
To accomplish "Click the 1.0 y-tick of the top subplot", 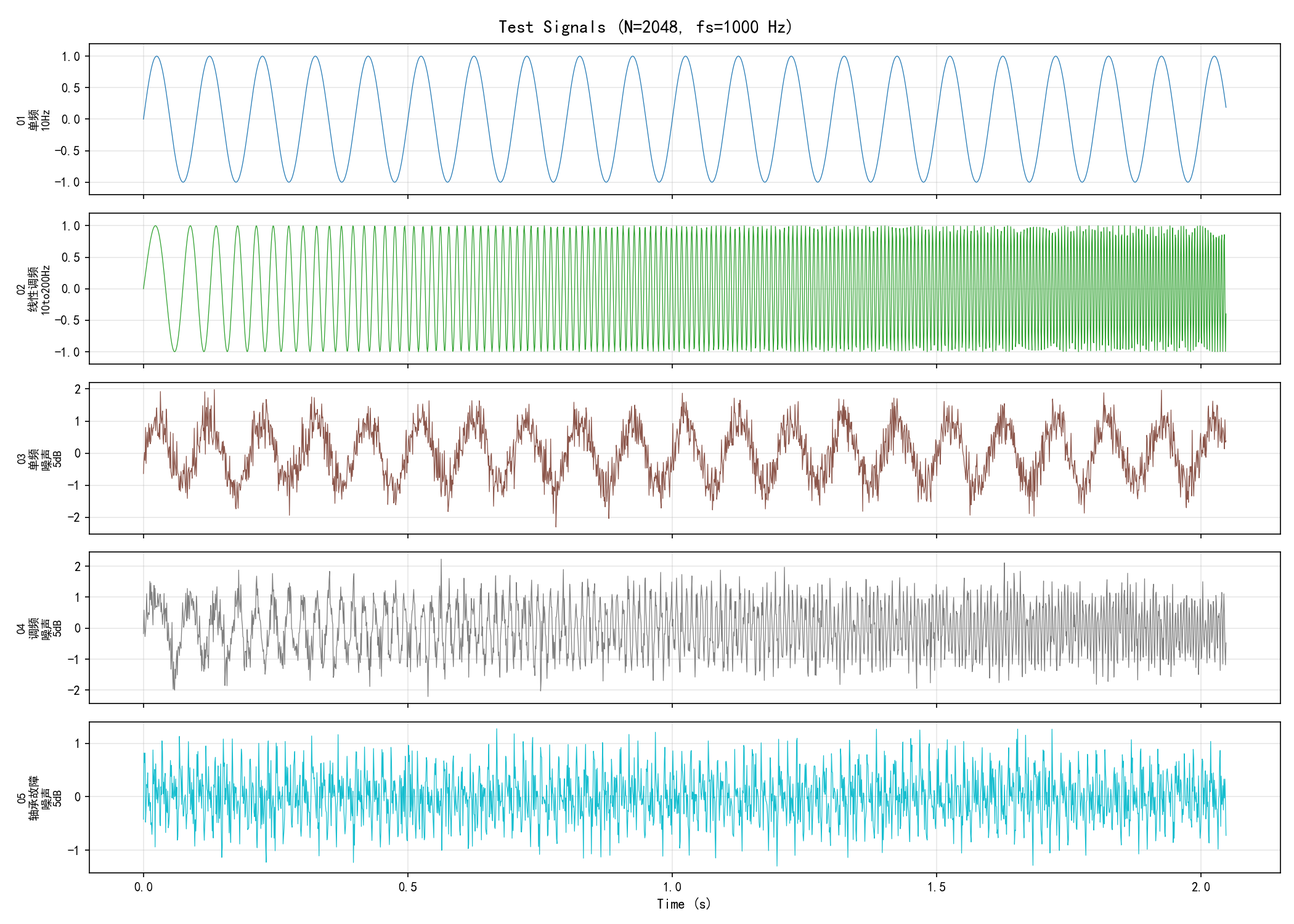I will 71,57.
